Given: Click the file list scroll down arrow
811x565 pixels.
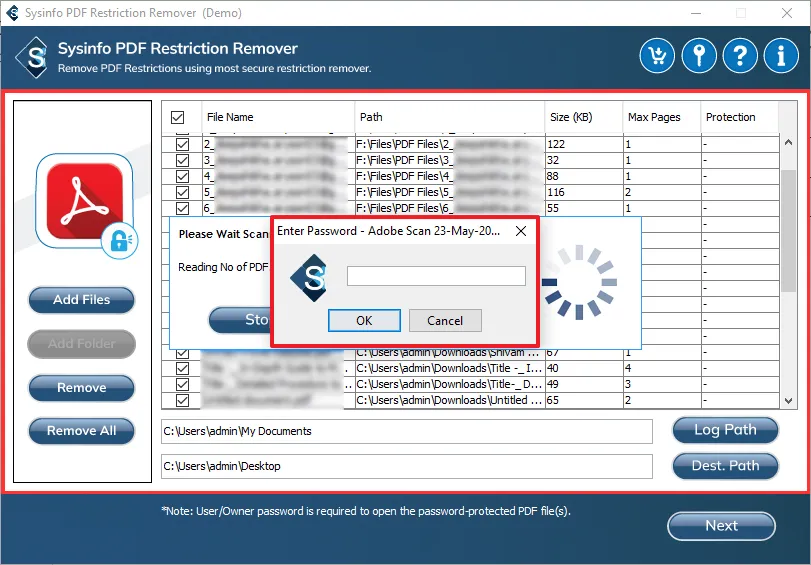Looking at the screenshot, I should 788,401.
